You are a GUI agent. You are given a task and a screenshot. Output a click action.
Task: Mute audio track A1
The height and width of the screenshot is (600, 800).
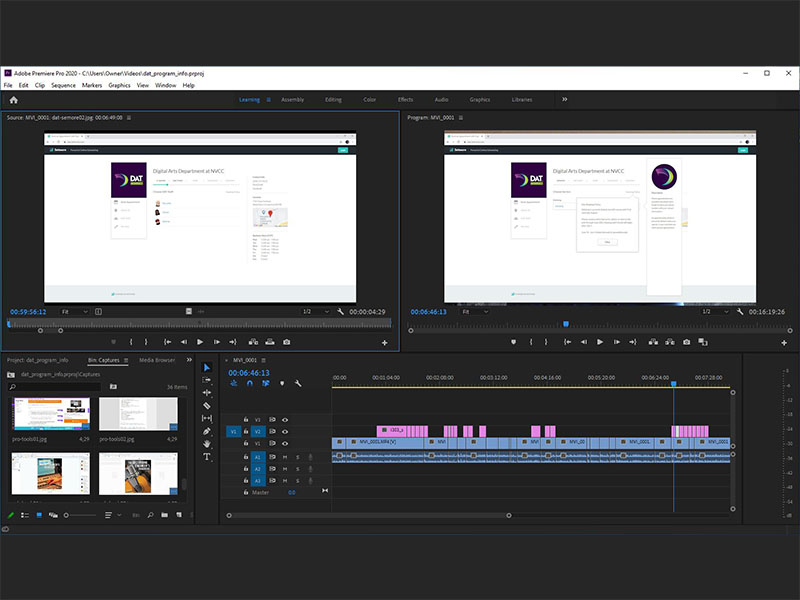[x=285, y=457]
